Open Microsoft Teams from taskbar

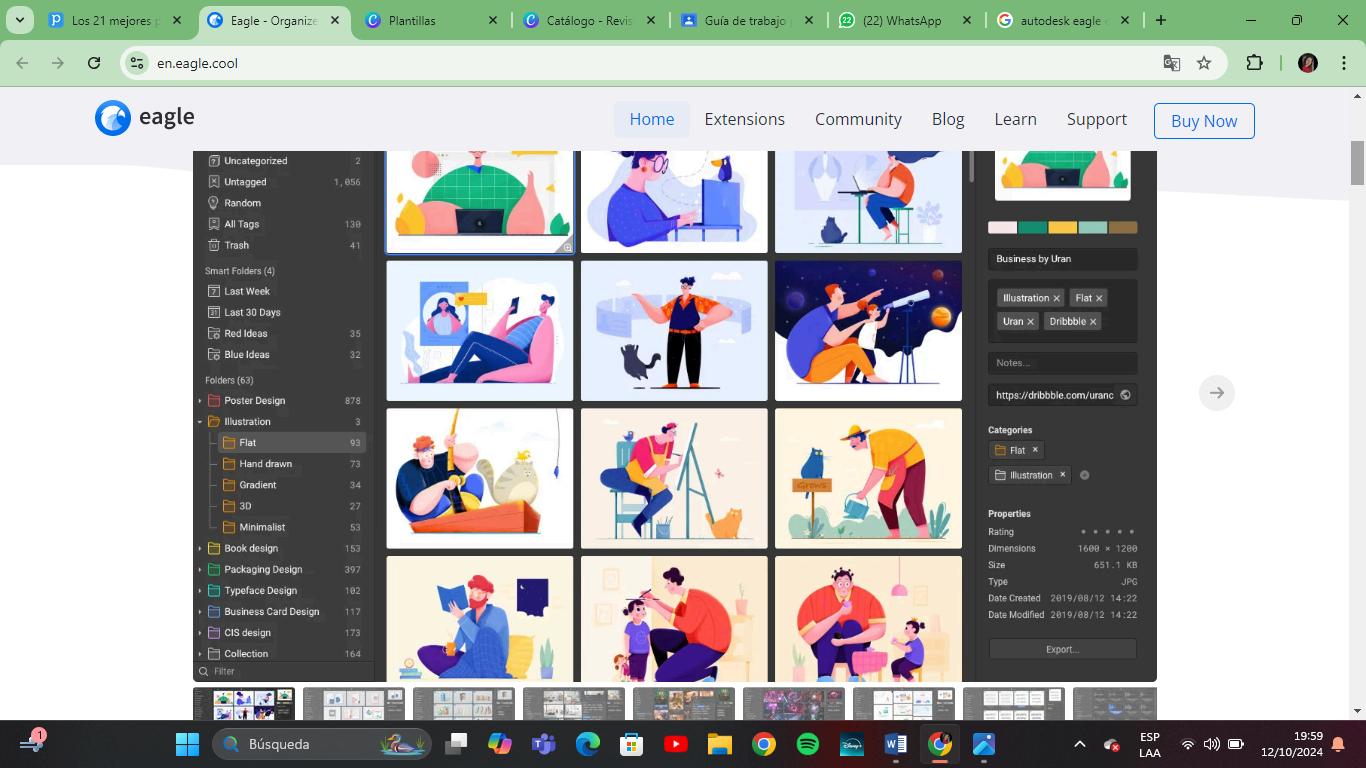click(x=543, y=744)
